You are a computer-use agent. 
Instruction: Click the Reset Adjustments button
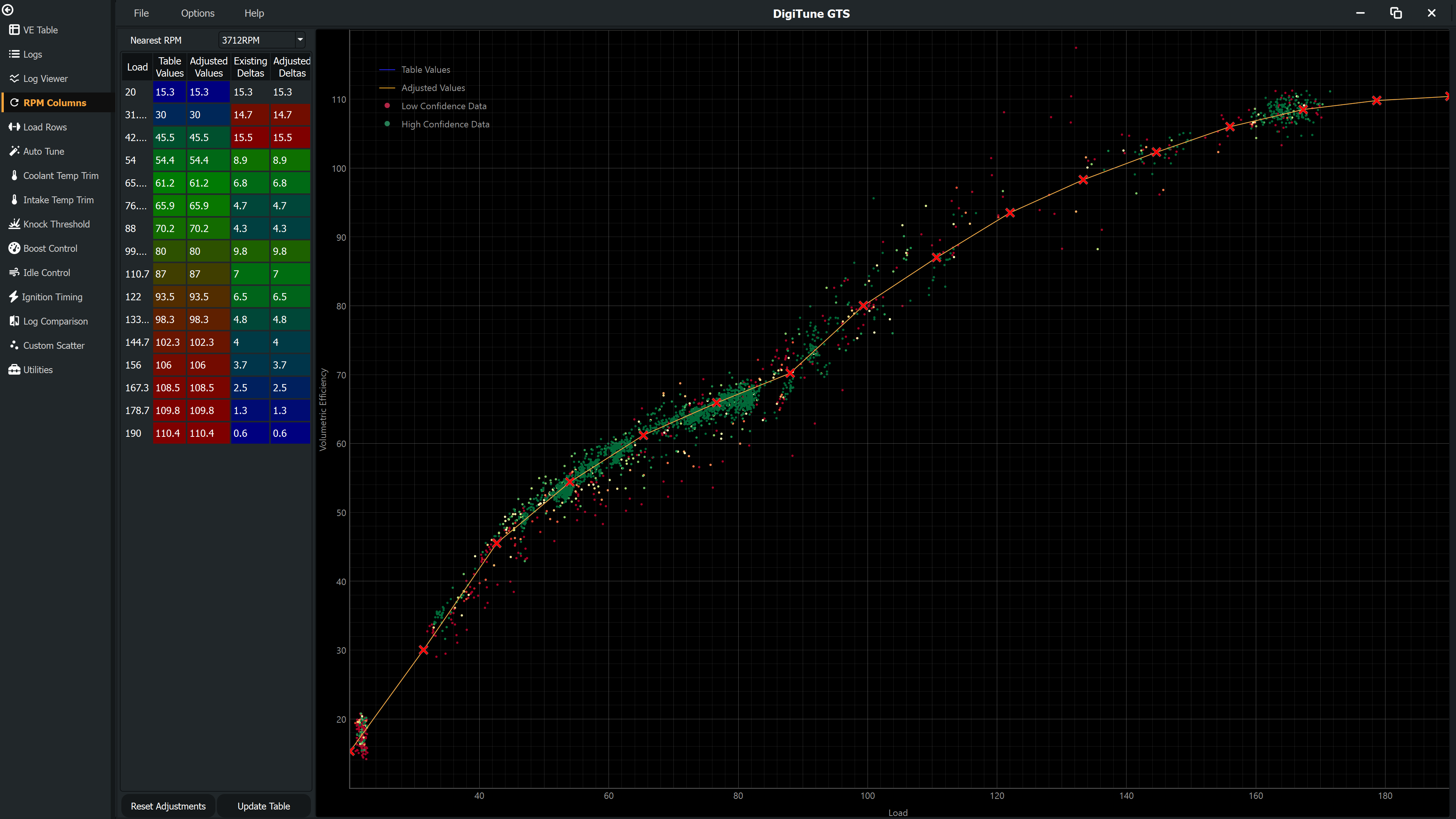(168, 806)
